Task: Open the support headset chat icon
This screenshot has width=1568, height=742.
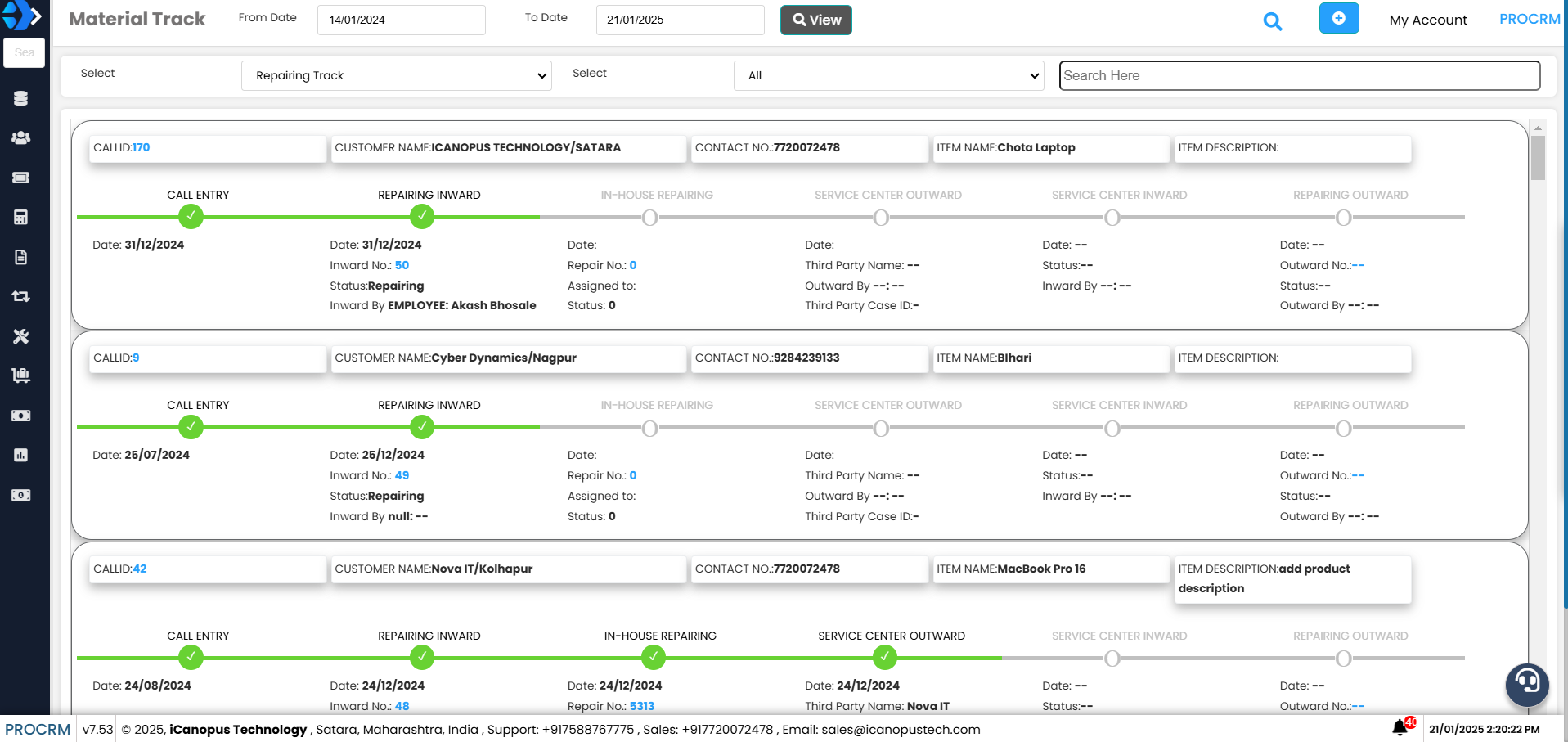Action: coord(1526,683)
